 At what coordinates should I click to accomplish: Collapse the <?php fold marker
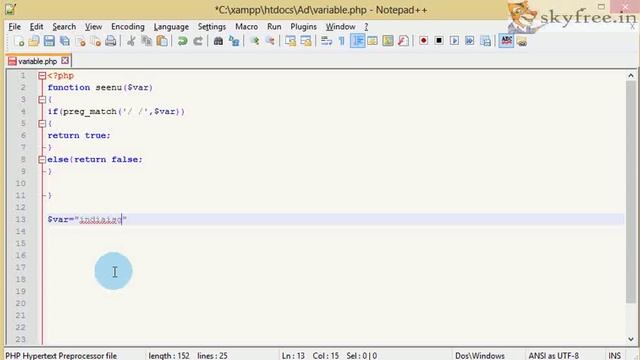click(42, 76)
